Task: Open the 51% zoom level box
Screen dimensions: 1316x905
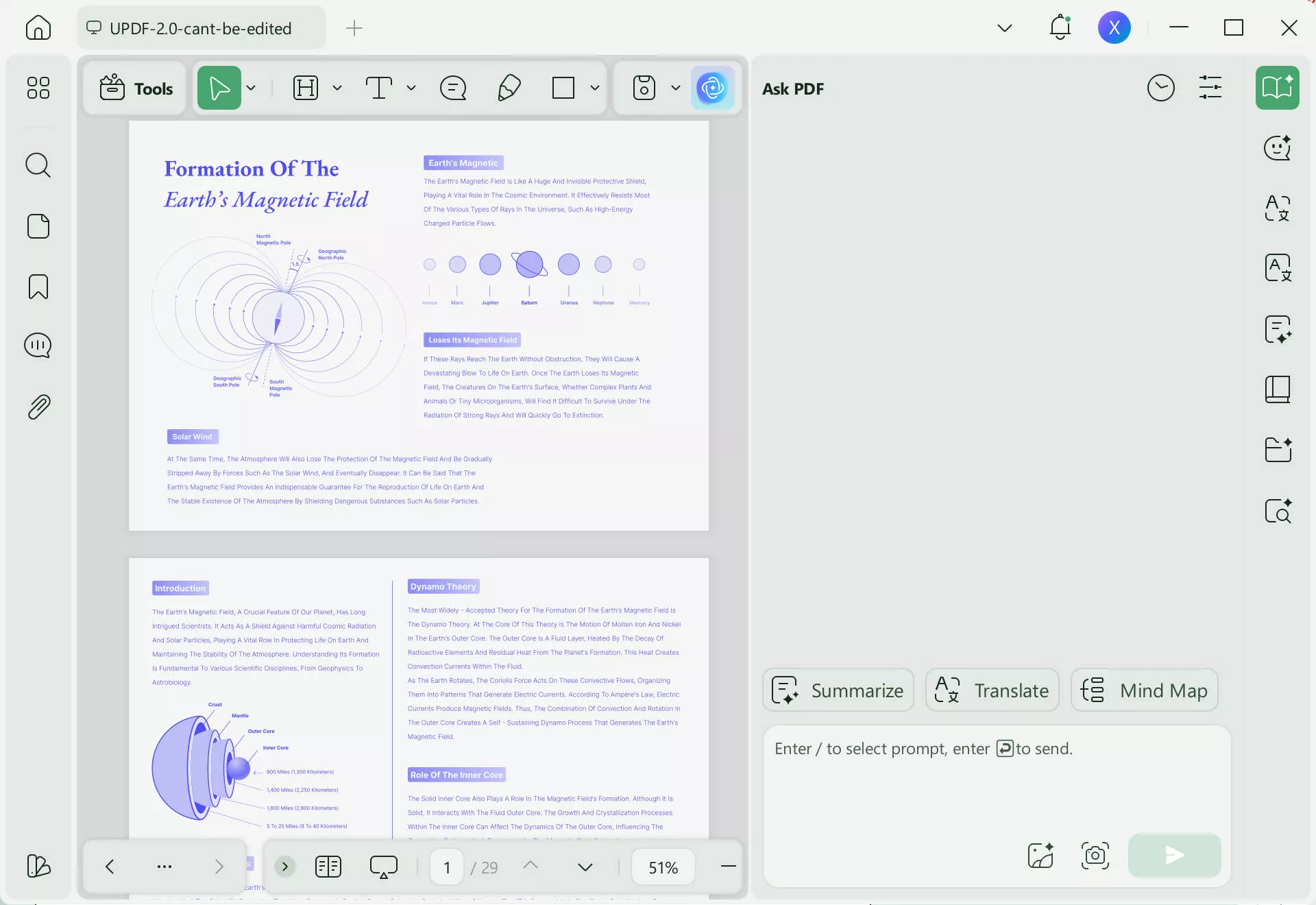Action: click(663, 867)
